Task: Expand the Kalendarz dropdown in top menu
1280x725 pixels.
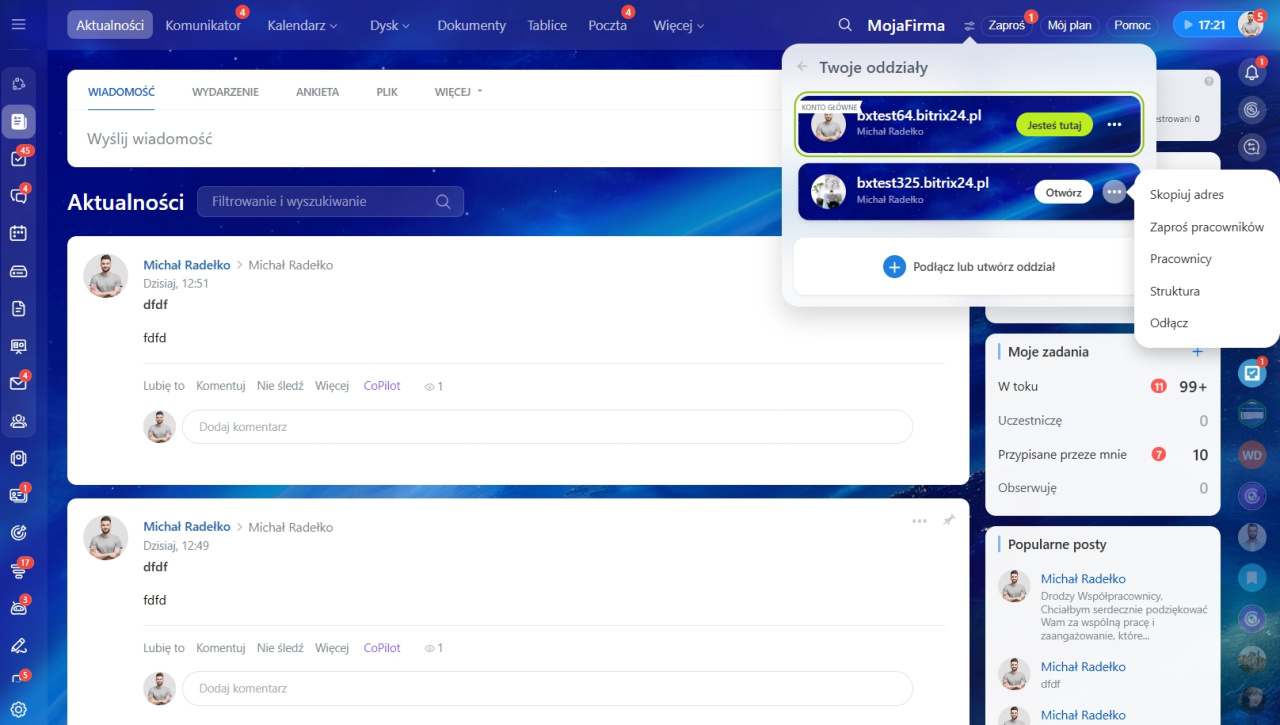Action: click(302, 25)
